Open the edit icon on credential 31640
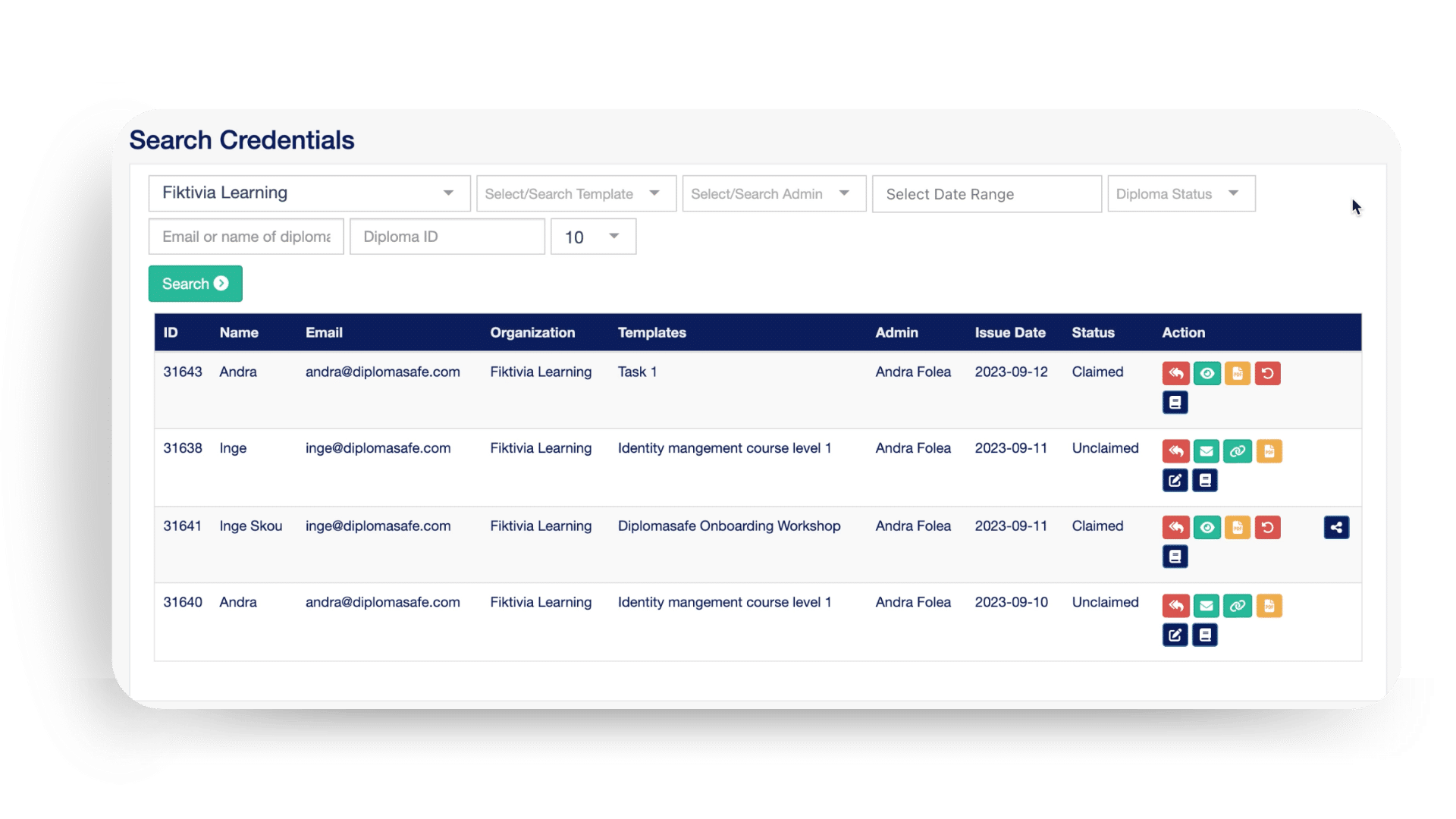The height and width of the screenshot is (819, 1456). pyautogui.click(x=1175, y=635)
